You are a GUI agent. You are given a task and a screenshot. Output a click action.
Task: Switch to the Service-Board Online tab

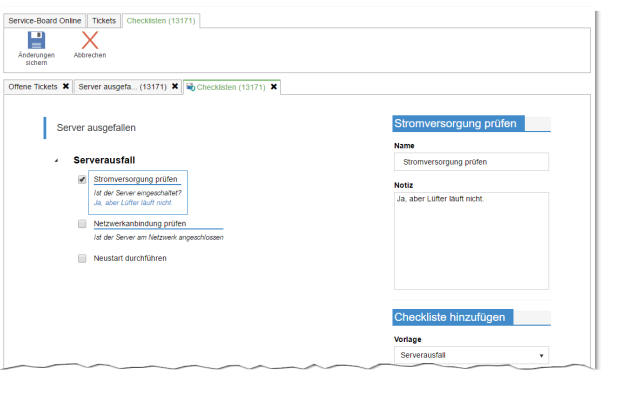coord(45,20)
